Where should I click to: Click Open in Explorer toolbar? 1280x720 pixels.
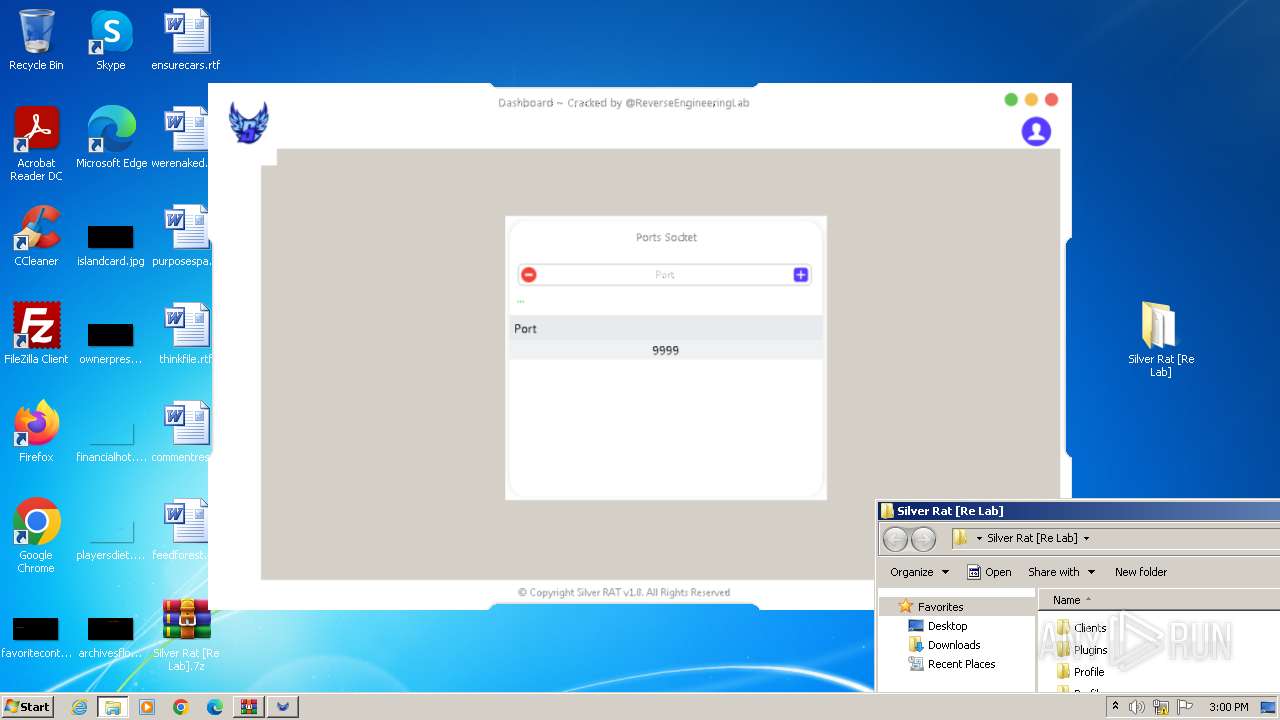coord(989,572)
